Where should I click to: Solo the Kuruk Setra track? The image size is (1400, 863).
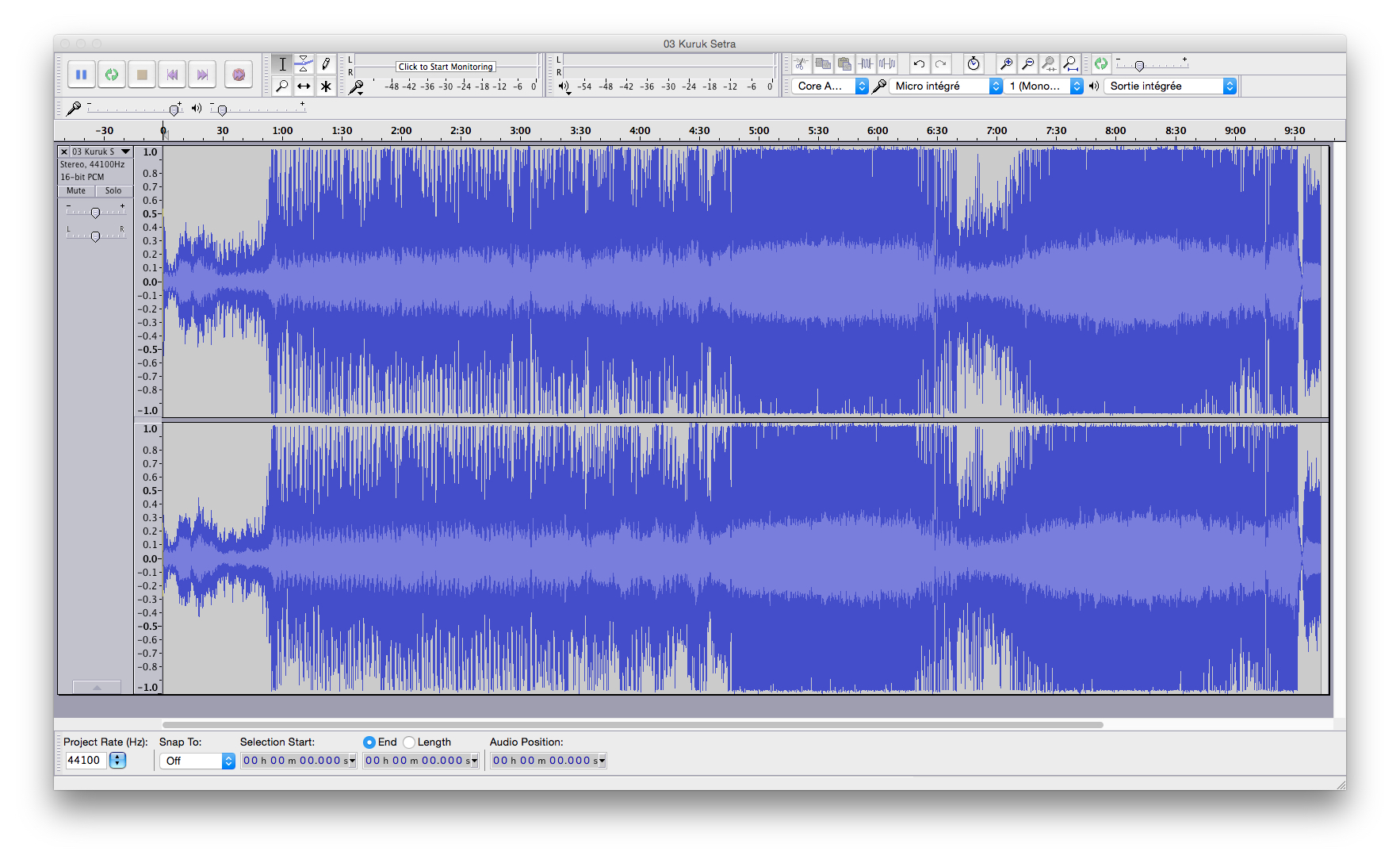pos(113,190)
